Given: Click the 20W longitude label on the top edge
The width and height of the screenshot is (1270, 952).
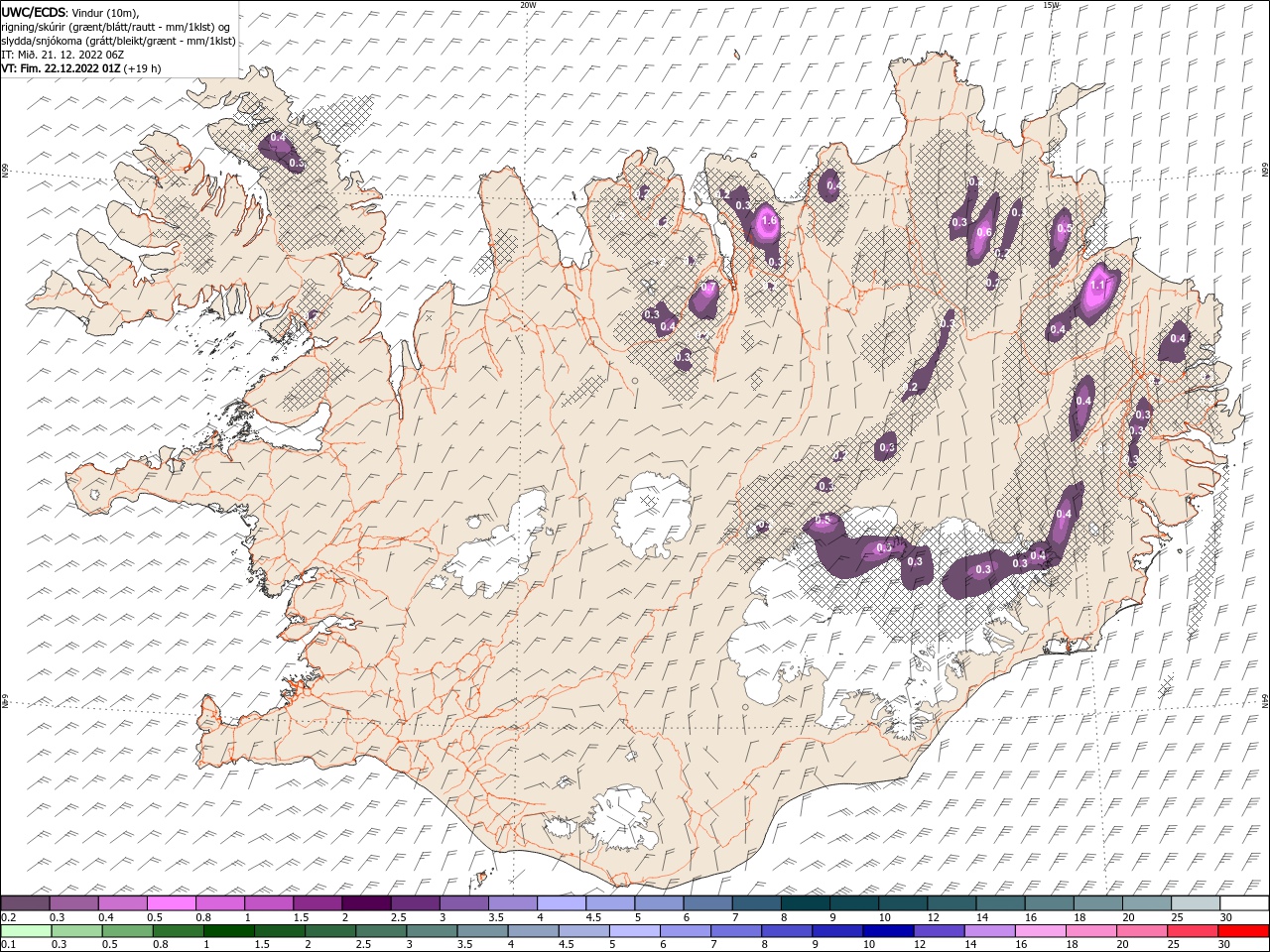Looking at the screenshot, I should (528, 5).
